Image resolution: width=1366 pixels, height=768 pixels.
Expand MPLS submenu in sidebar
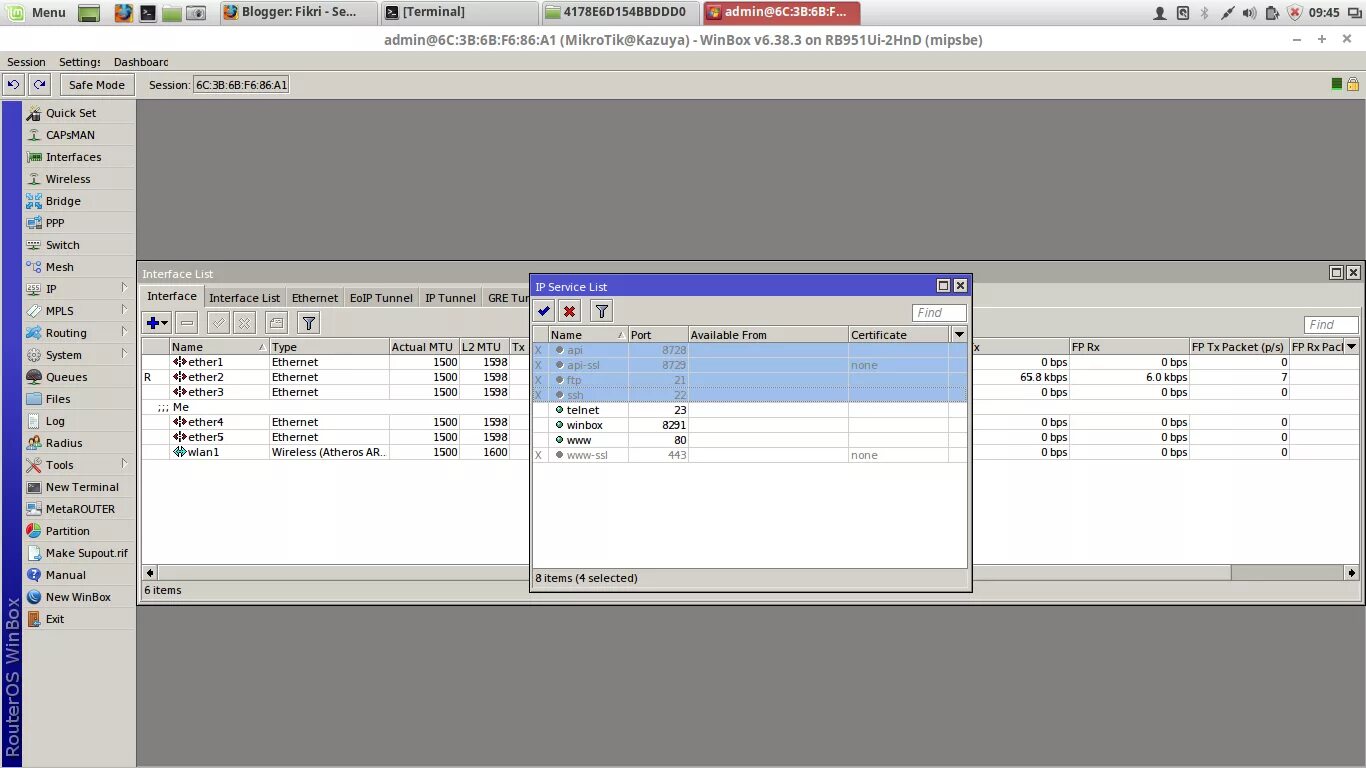click(x=79, y=311)
